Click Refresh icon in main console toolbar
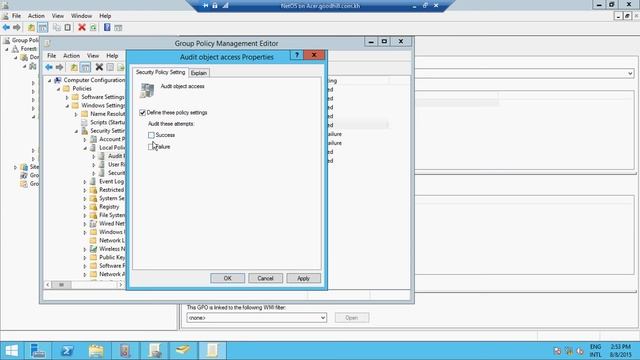This screenshot has width=640, height=360. coord(93,27)
